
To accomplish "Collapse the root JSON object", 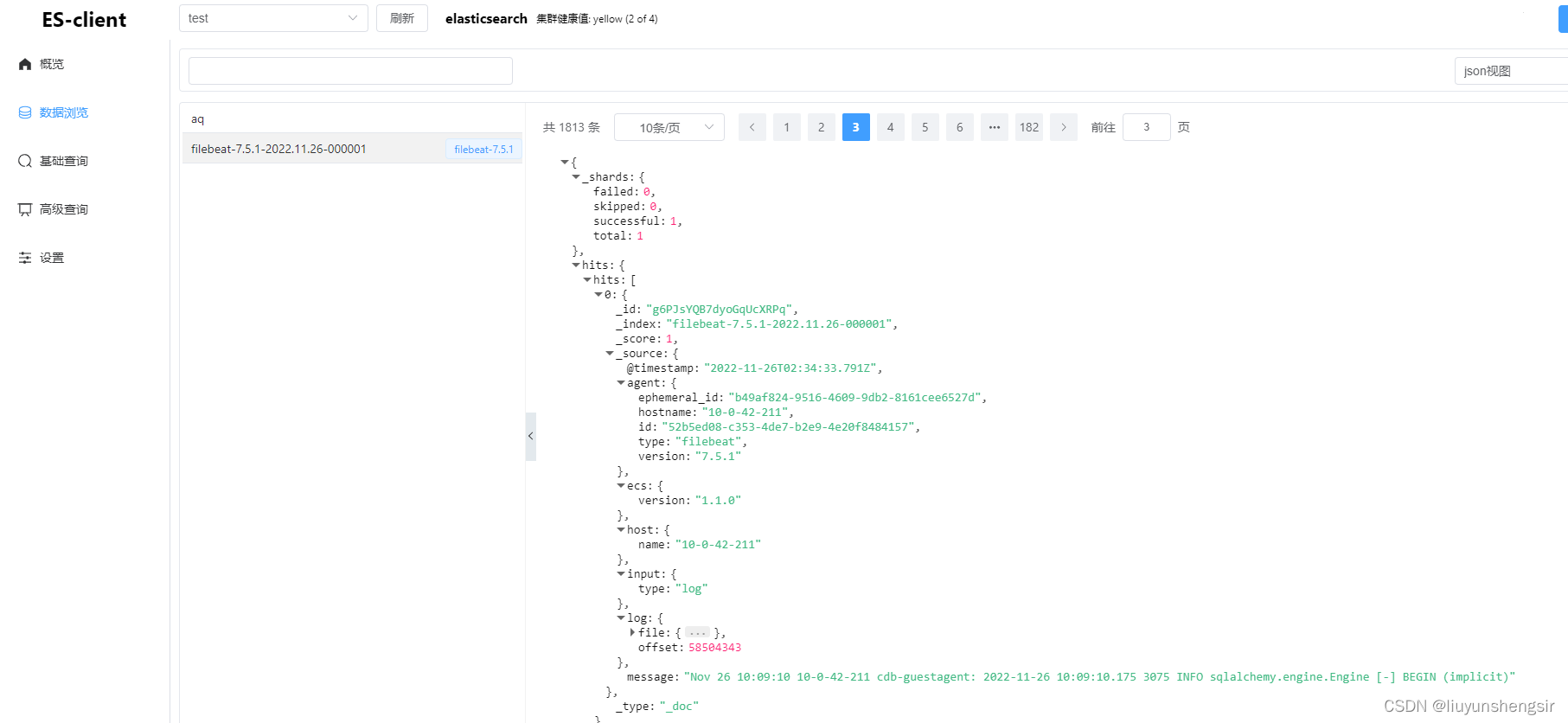I will (x=565, y=162).
